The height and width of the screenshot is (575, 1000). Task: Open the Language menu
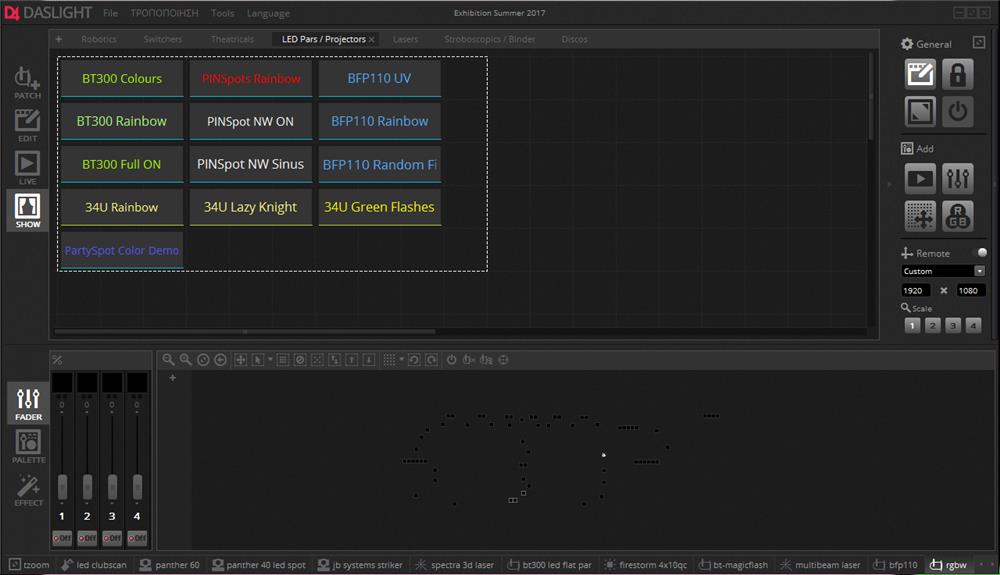(268, 13)
